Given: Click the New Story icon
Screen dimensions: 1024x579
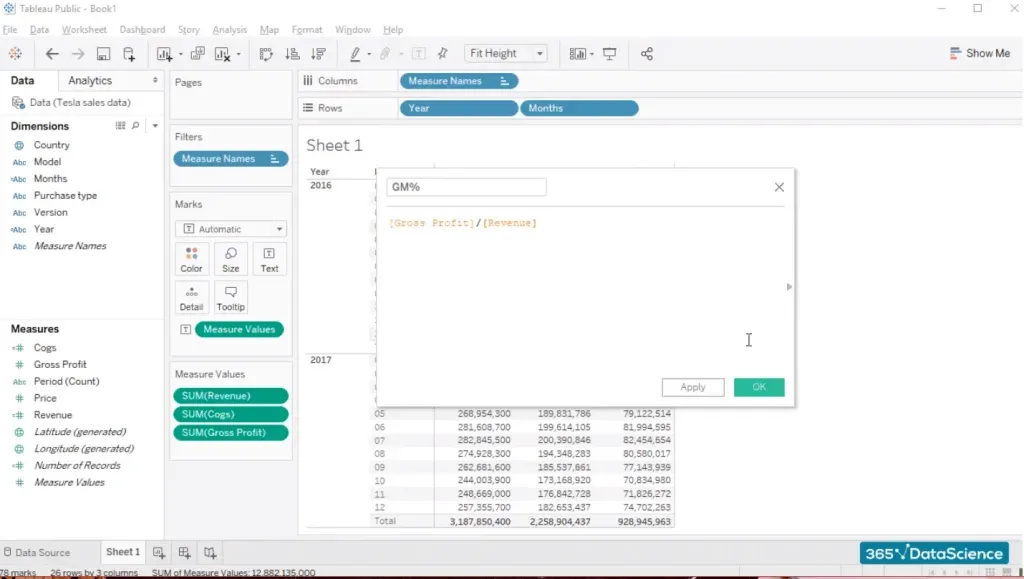Looking at the screenshot, I should (210, 552).
